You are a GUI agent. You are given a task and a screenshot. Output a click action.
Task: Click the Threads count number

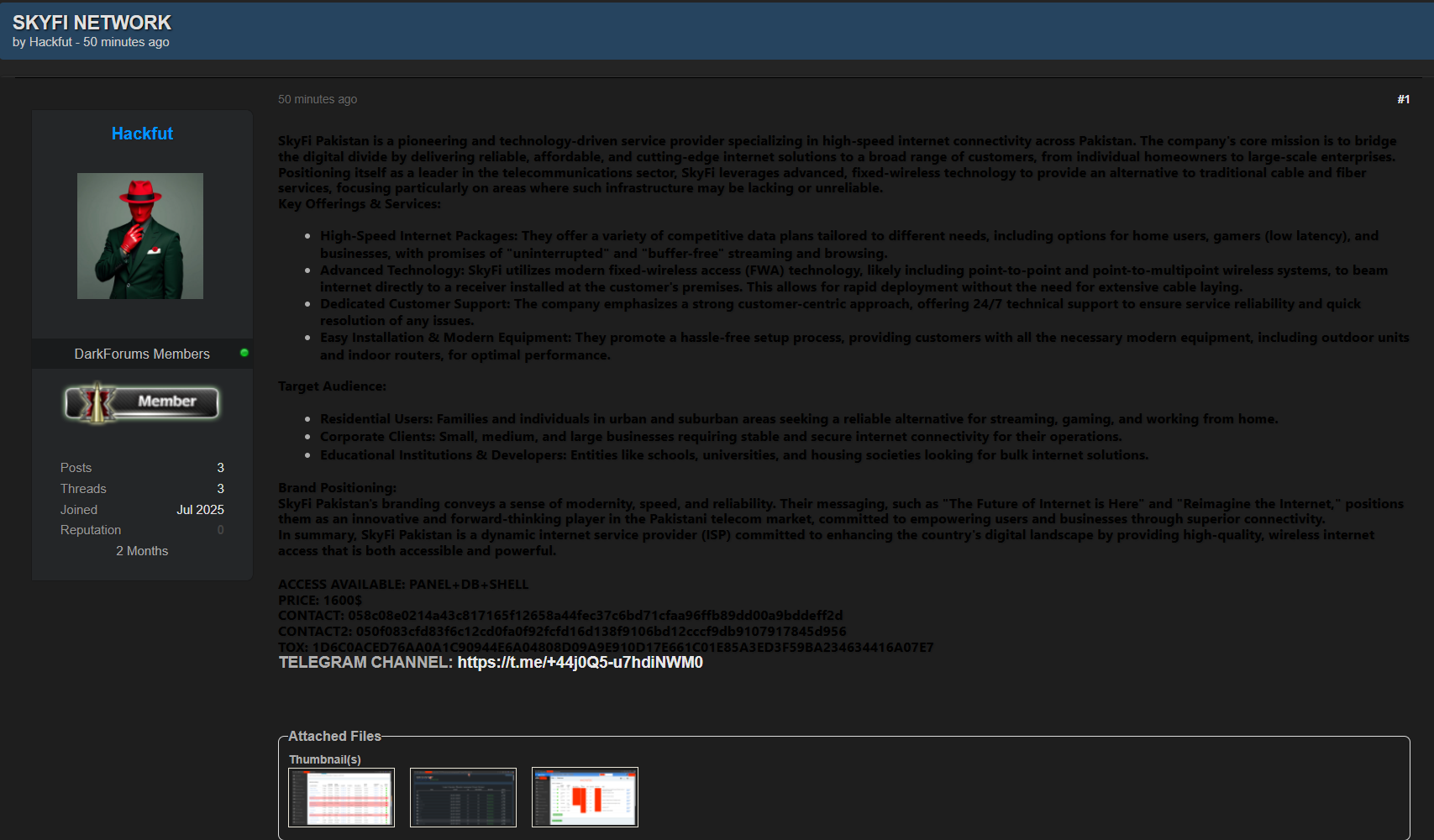220,489
